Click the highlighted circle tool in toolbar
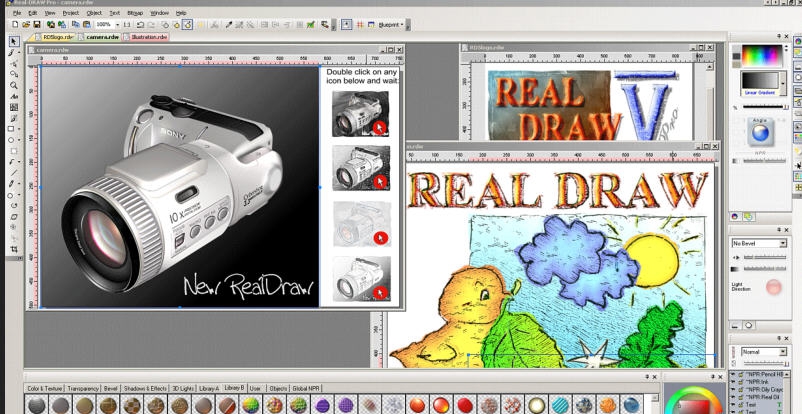802x414 pixels. (x=188, y=25)
